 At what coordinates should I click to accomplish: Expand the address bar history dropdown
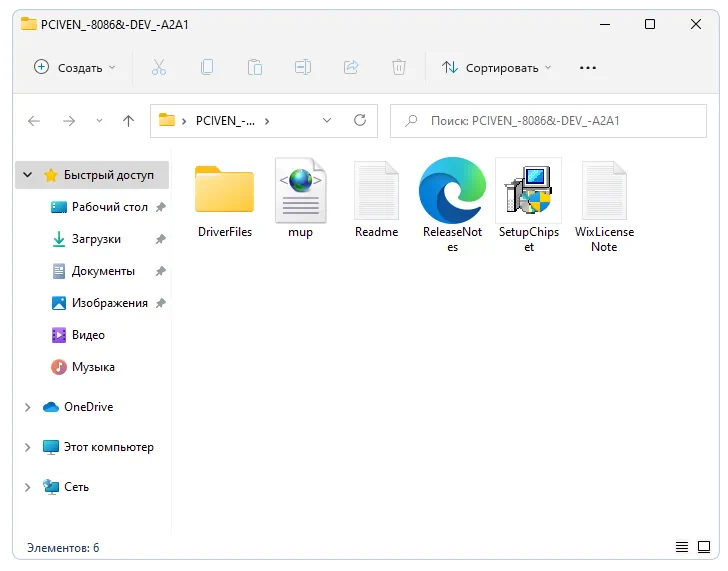327,121
